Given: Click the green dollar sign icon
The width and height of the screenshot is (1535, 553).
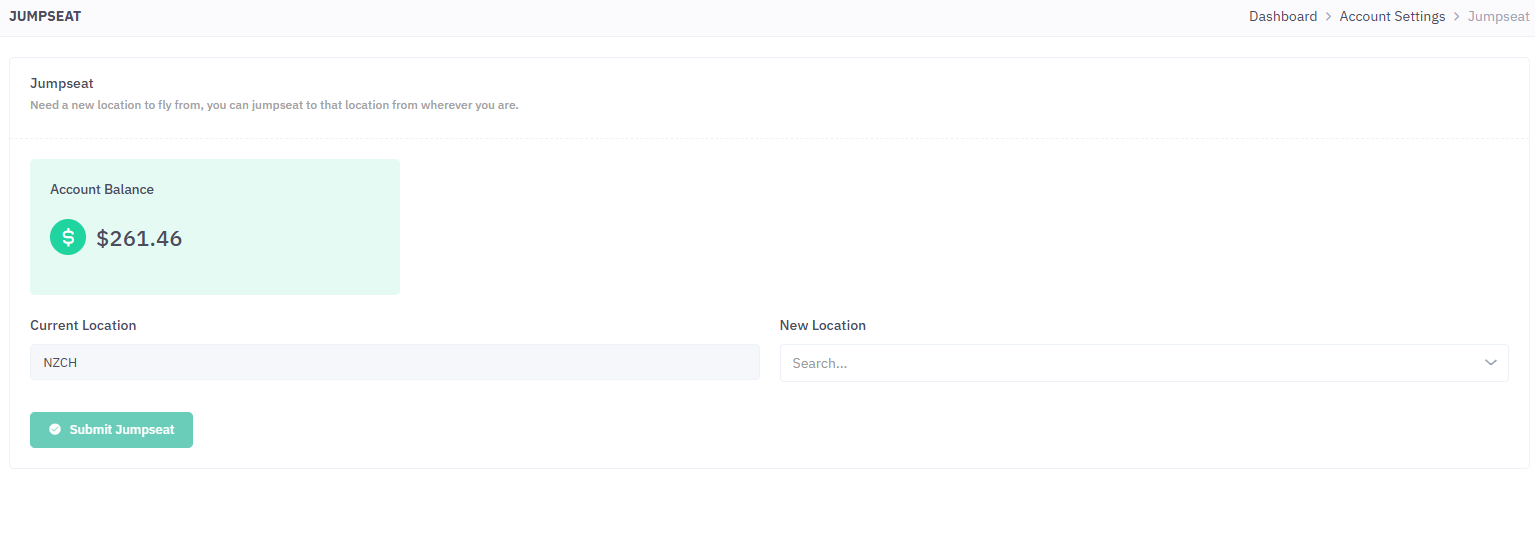Looking at the screenshot, I should pos(68,237).
